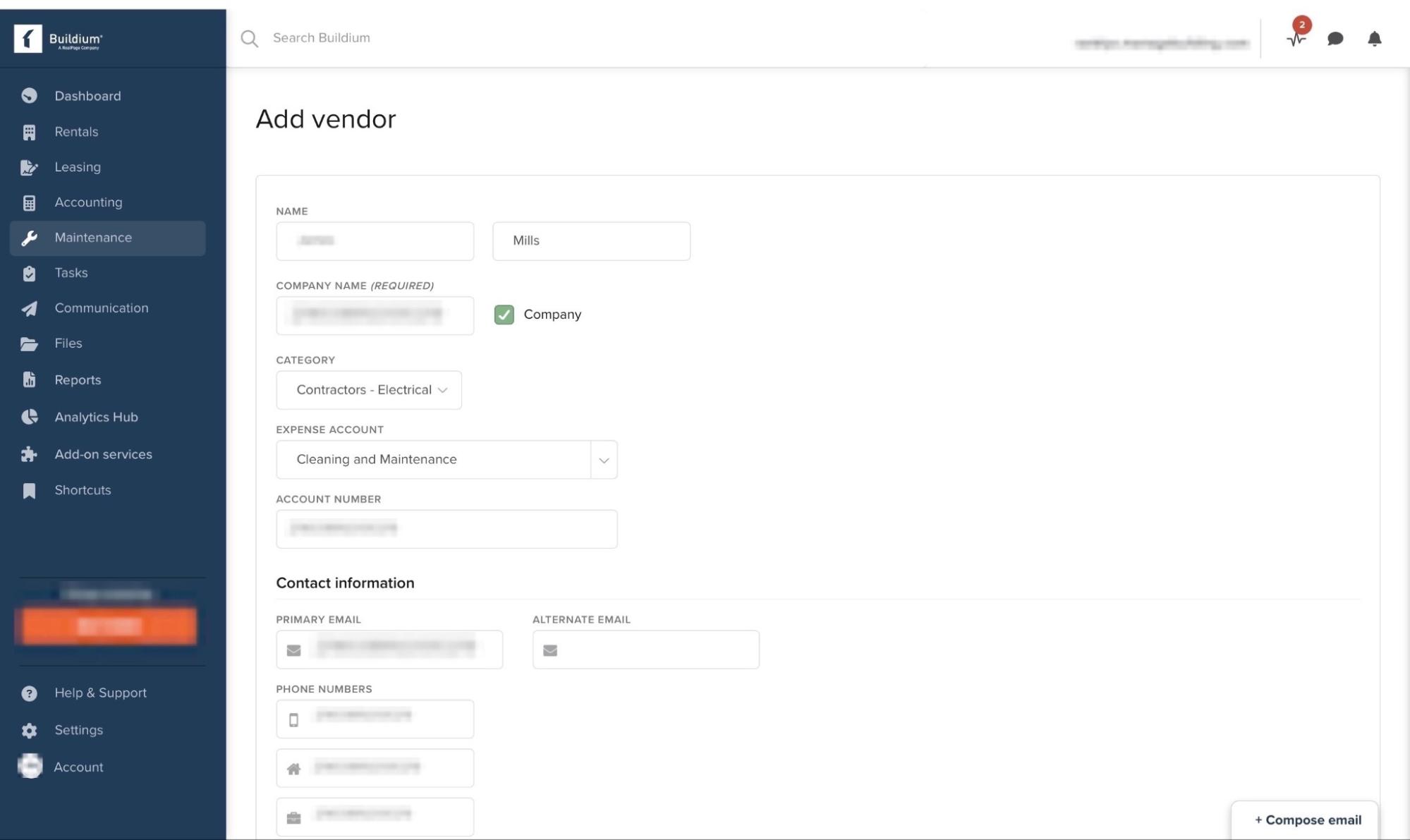Go to Rentals in the sidebar

(x=76, y=132)
